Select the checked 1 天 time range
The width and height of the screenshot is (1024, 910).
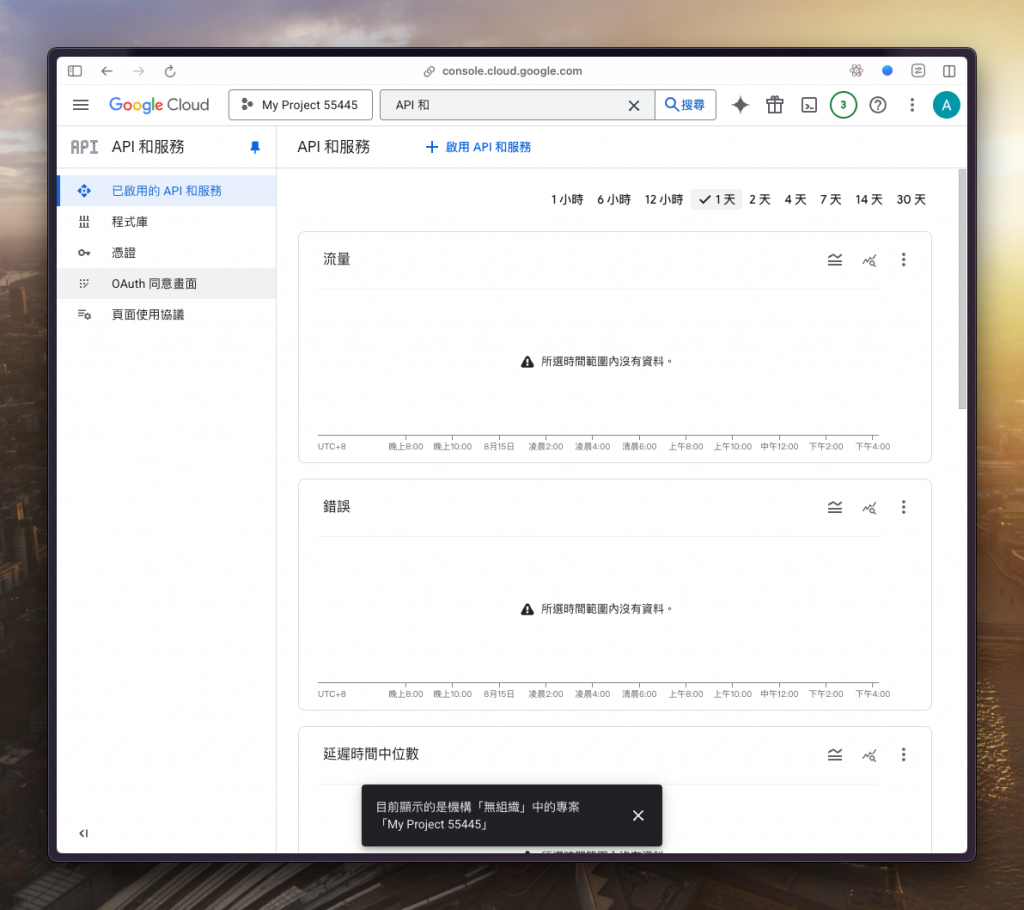pos(716,199)
